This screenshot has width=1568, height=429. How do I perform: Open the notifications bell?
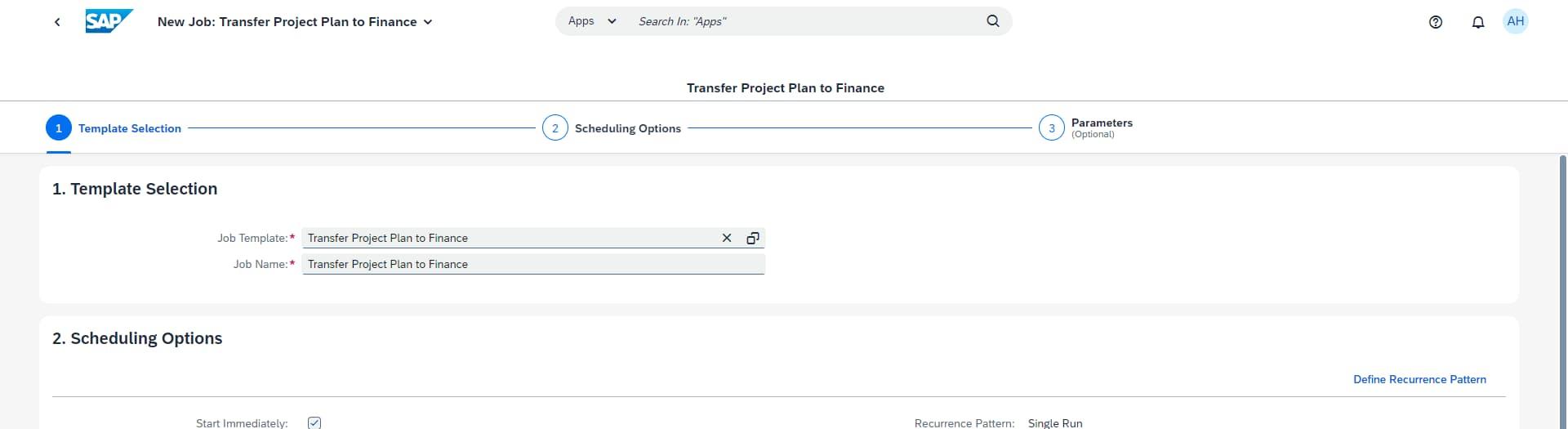coord(1477,22)
